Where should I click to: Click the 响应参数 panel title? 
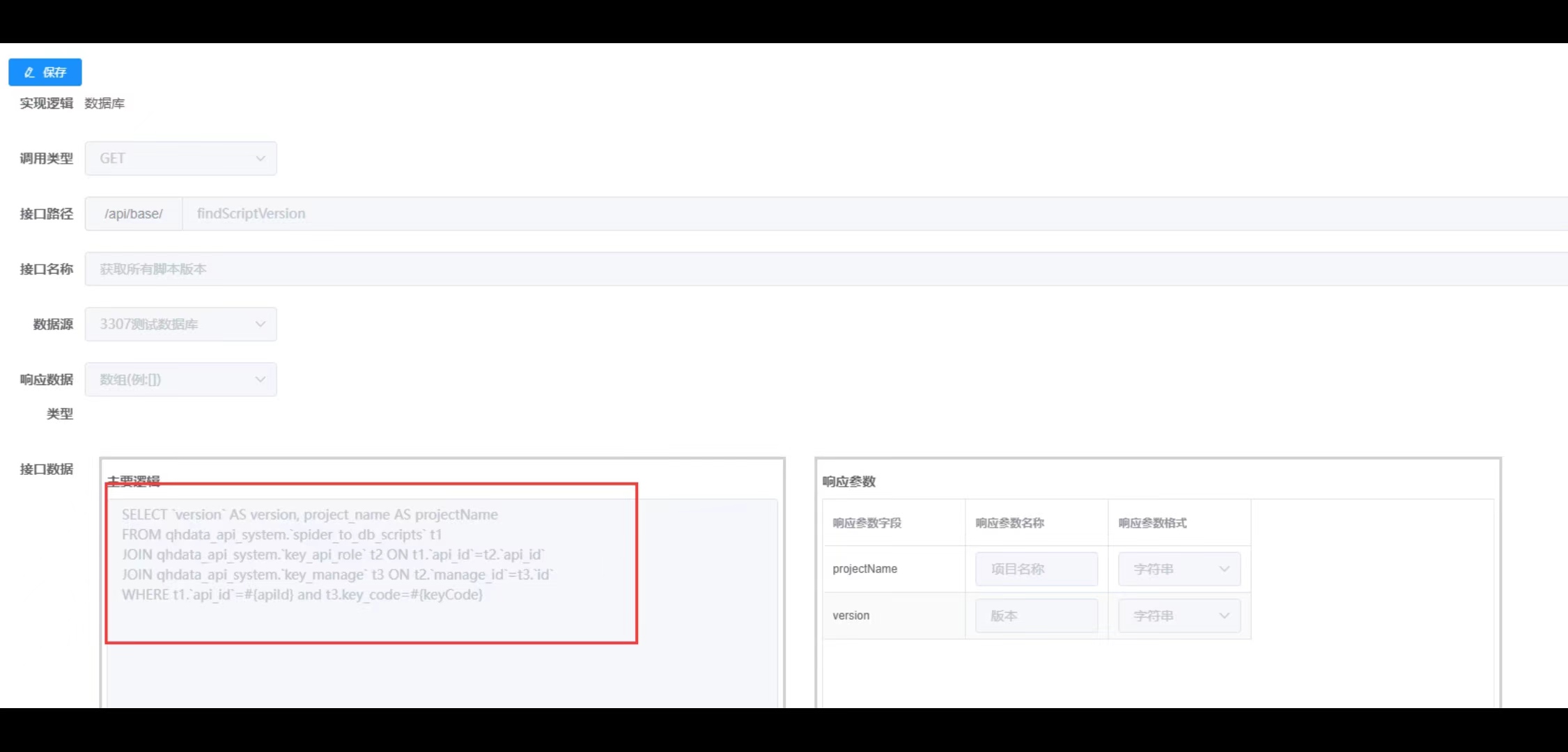tap(849, 482)
